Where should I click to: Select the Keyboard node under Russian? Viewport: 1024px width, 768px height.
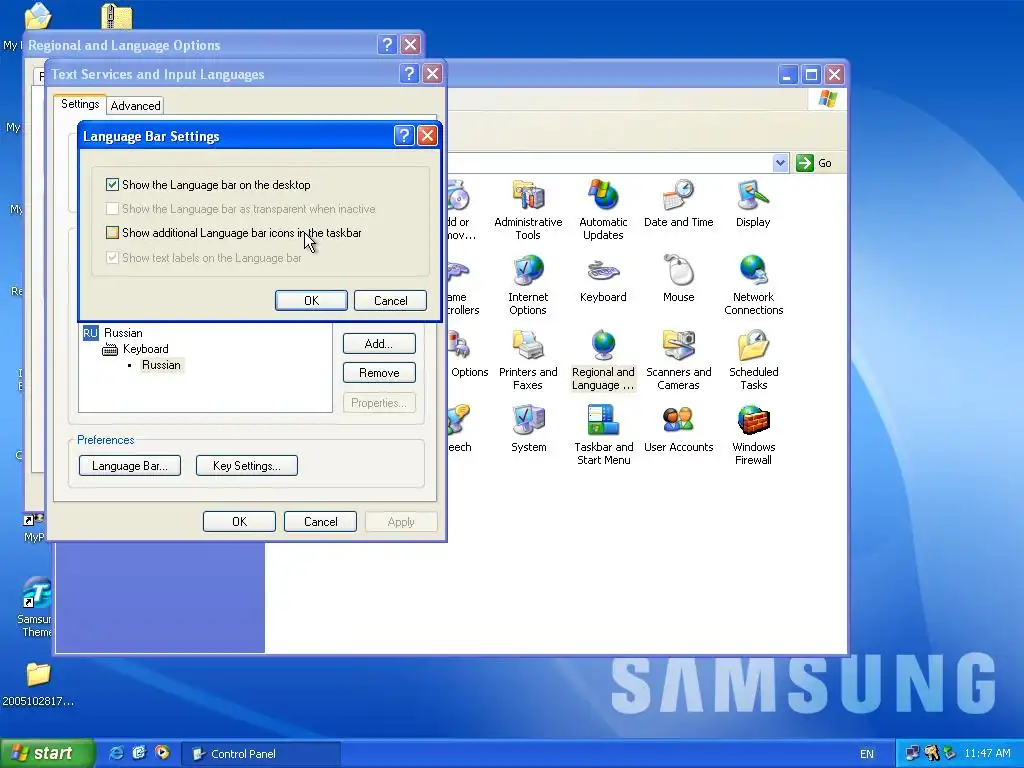[136, 349]
